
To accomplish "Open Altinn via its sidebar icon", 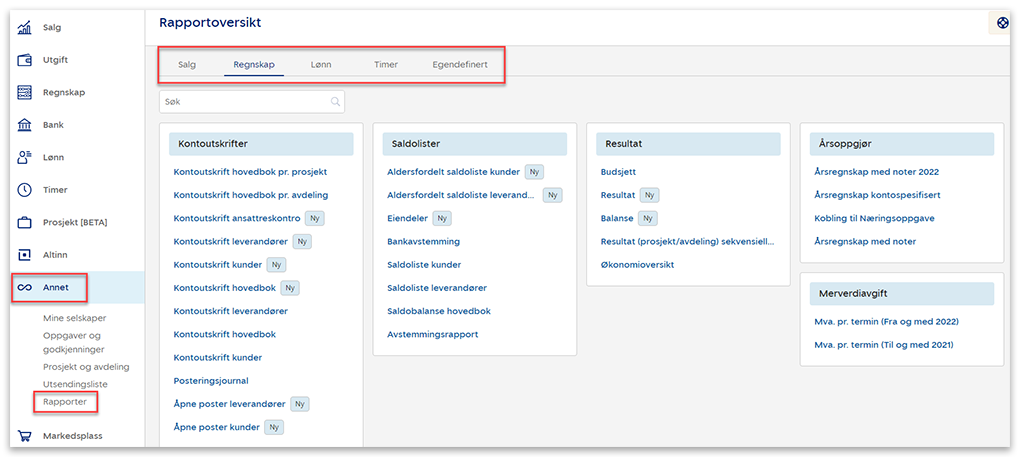I will click(x=26, y=255).
